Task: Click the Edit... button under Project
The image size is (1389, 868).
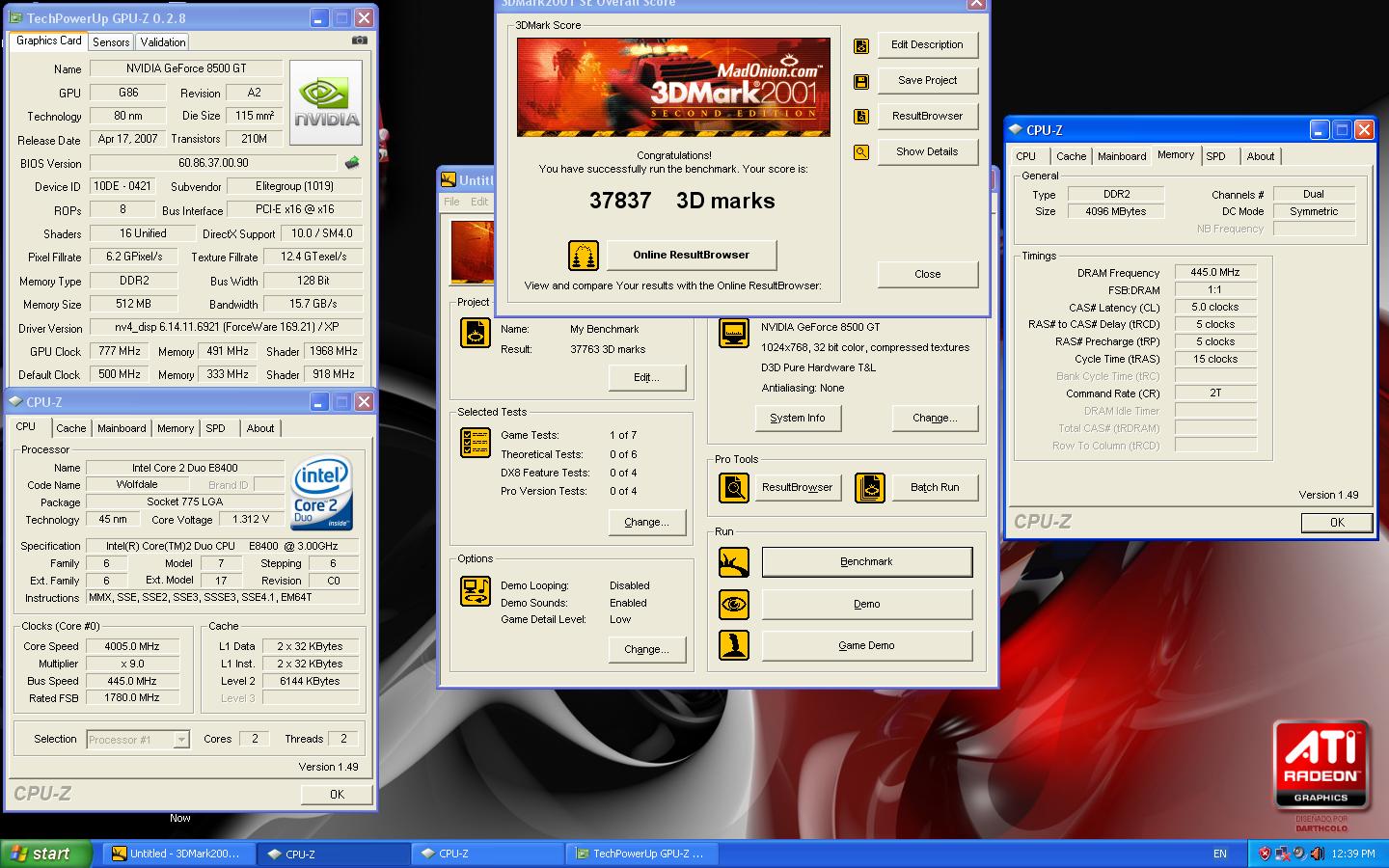Action: click(x=646, y=377)
